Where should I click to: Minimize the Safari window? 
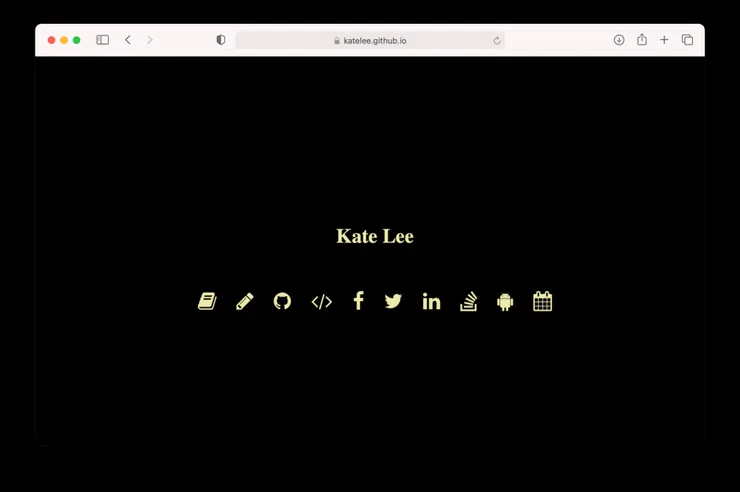coord(64,40)
